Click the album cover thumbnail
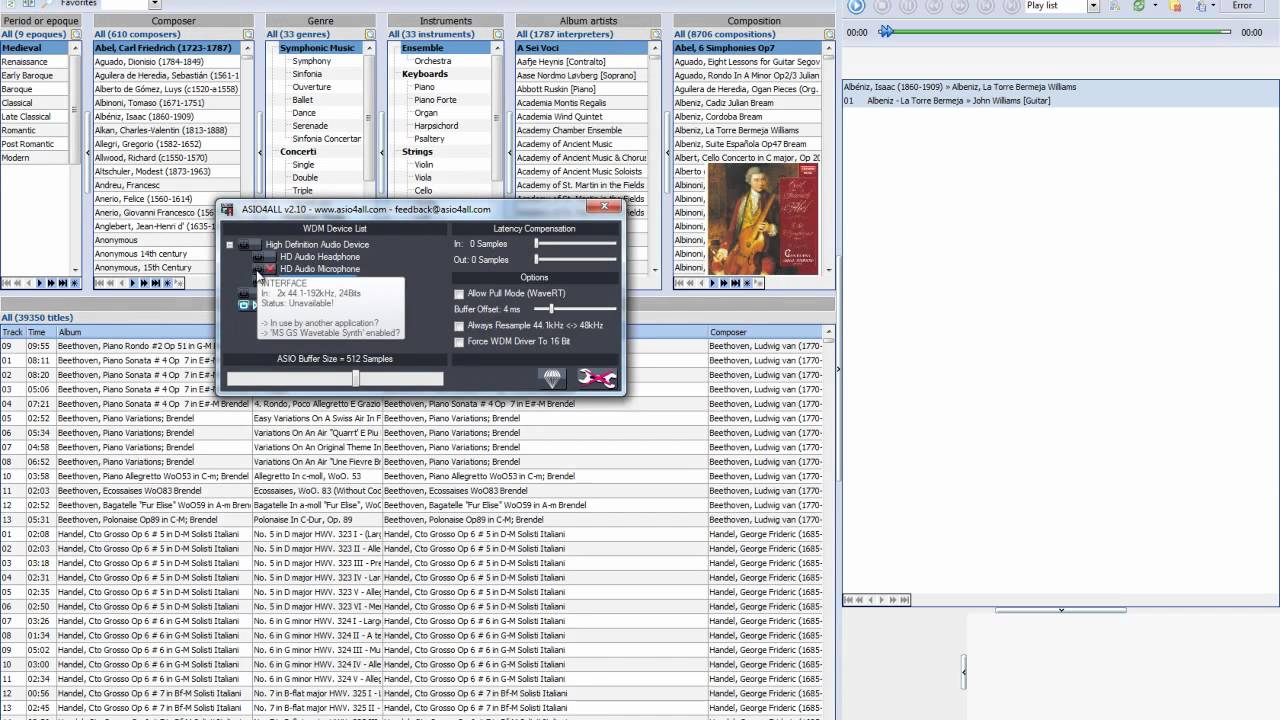The height and width of the screenshot is (720, 1280). pyautogui.click(x=762, y=220)
